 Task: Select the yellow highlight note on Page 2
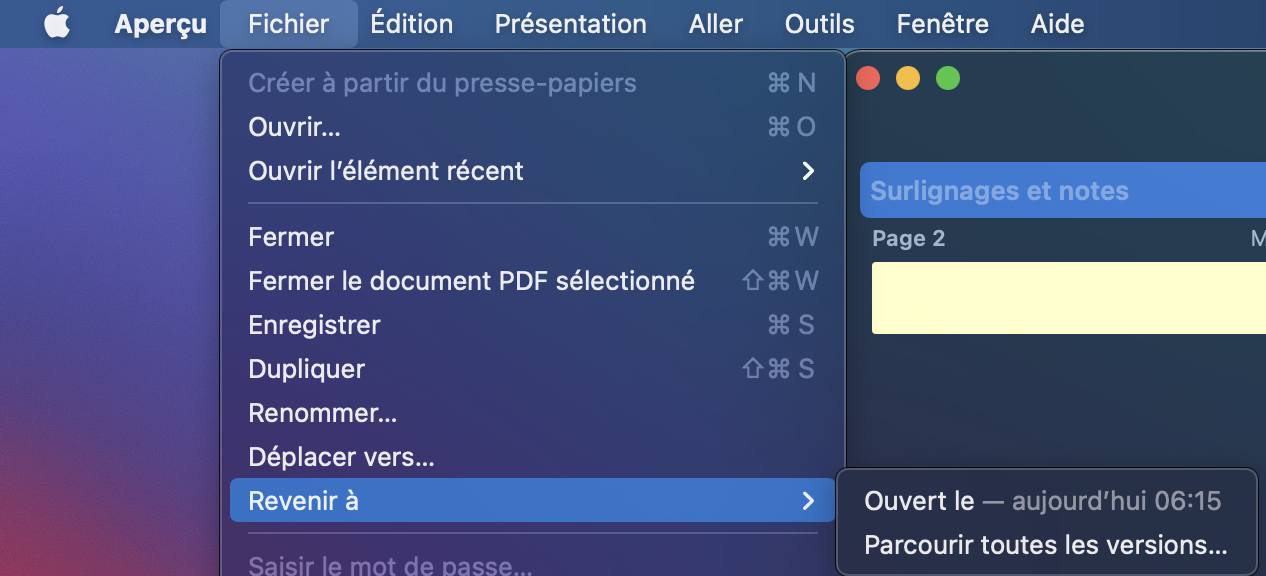pos(1066,298)
